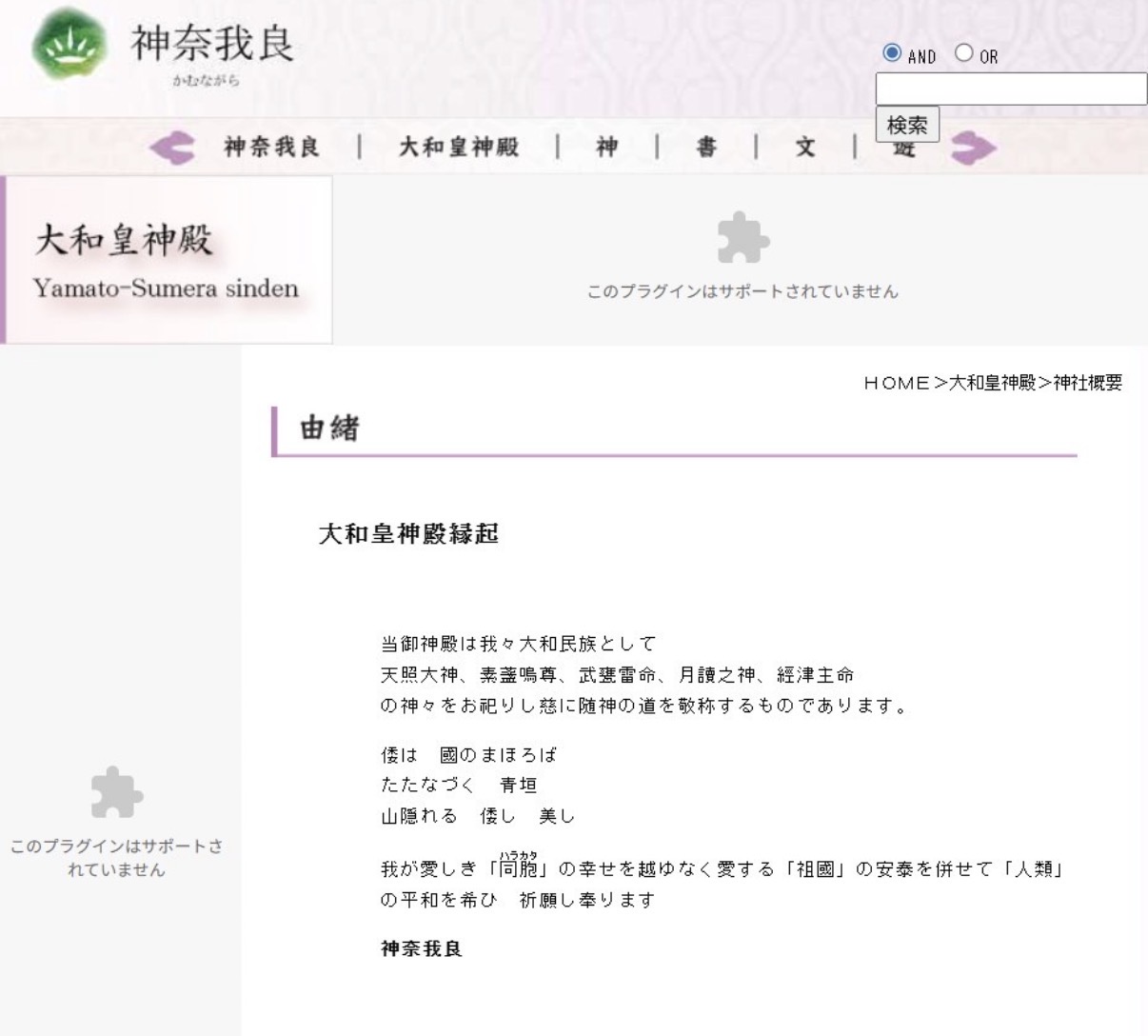Click the 由緒 section heading

pos(329,428)
